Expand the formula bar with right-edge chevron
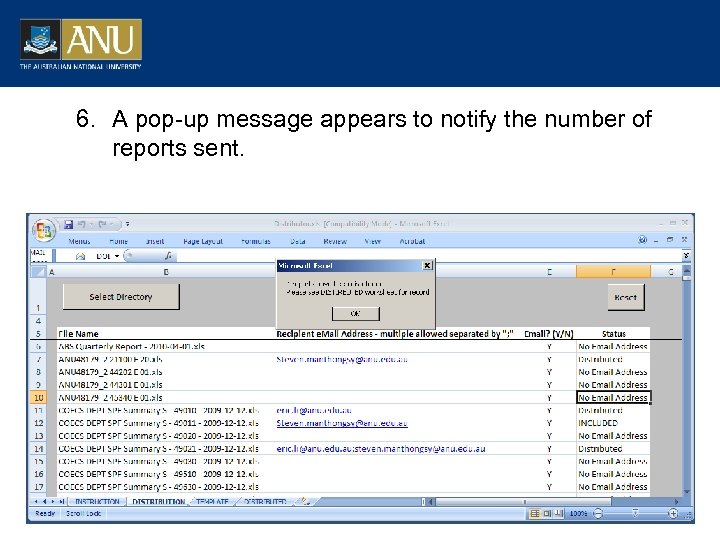 click(x=686, y=255)
